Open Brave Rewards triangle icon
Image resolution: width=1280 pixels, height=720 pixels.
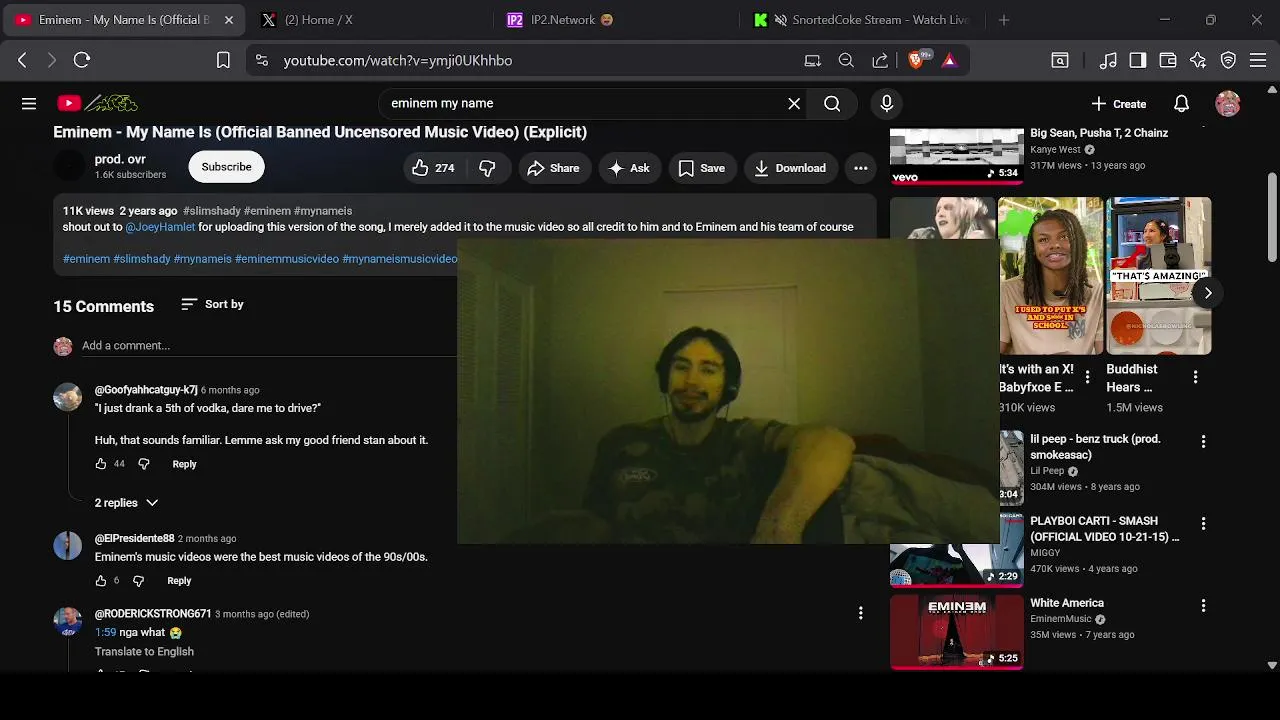click(x=950, y=60)
